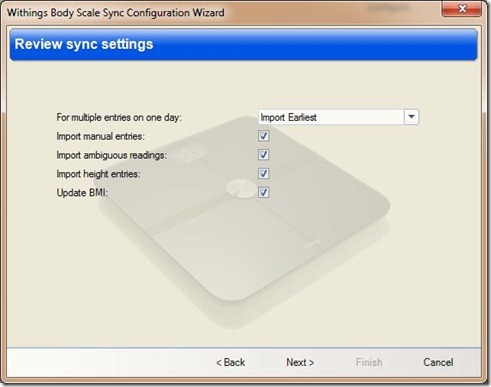Click the 'Import manual entries' label text

click(100, 136)
